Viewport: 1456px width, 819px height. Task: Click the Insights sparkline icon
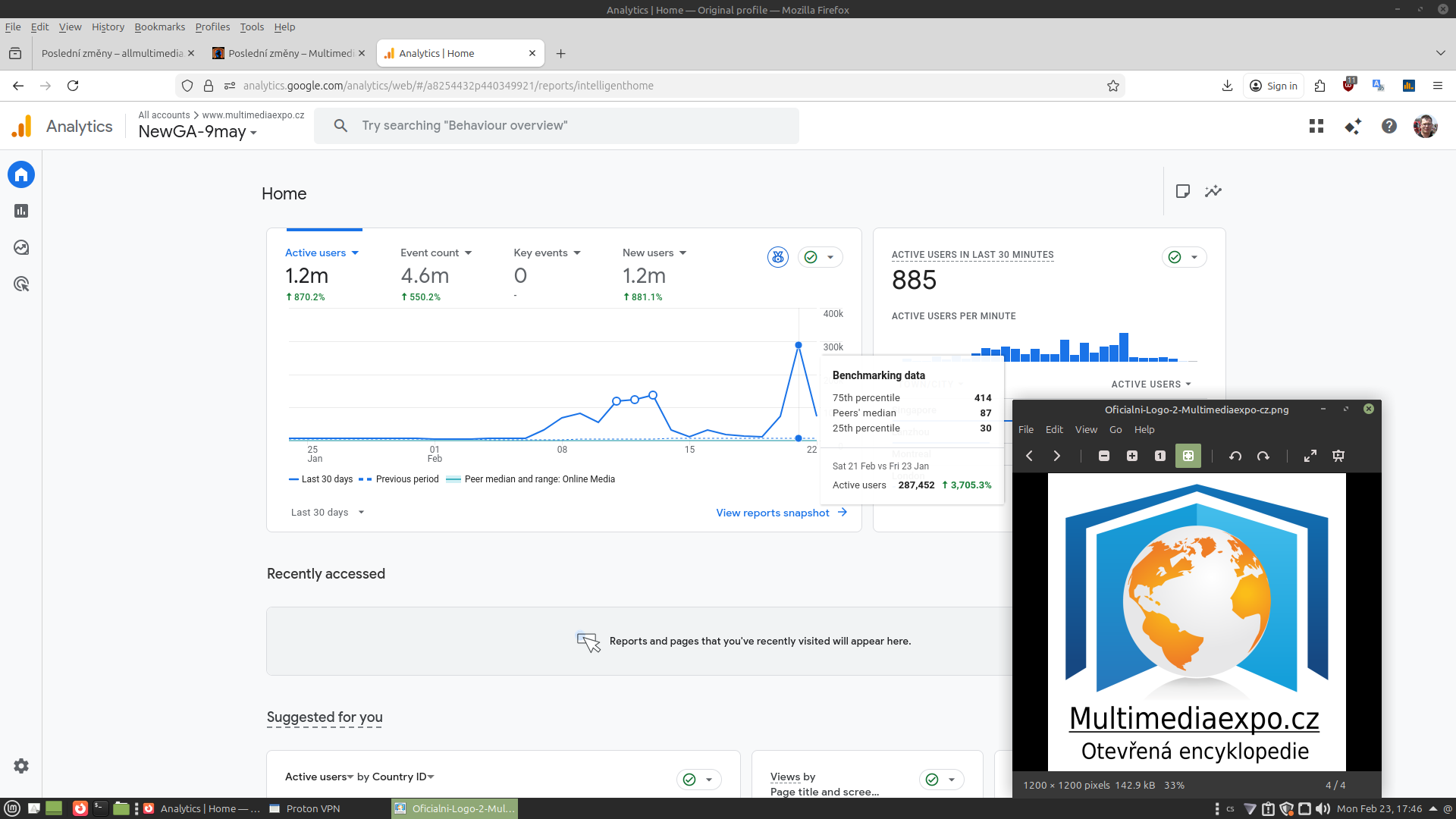(1213, 191)
